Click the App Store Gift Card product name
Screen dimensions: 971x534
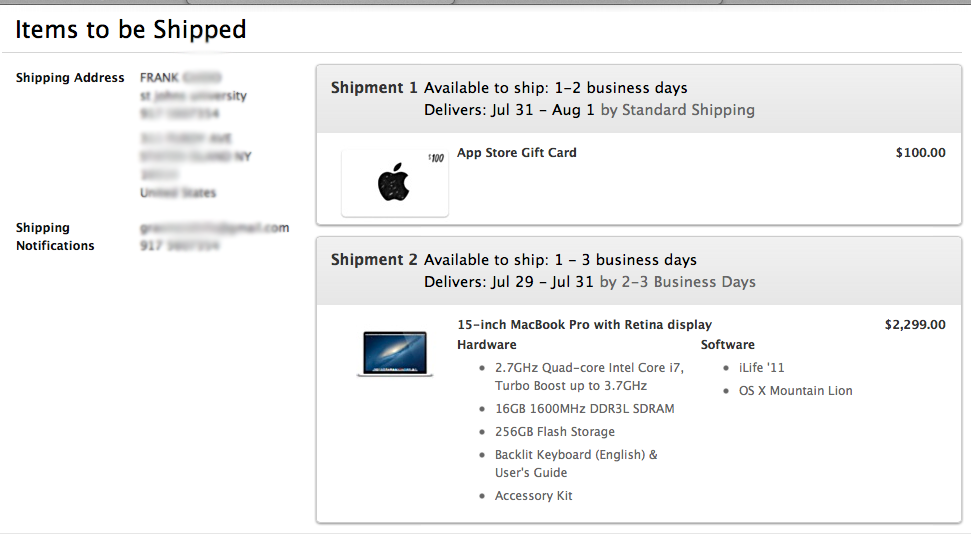pyautogui.click(x=516, y=153)
